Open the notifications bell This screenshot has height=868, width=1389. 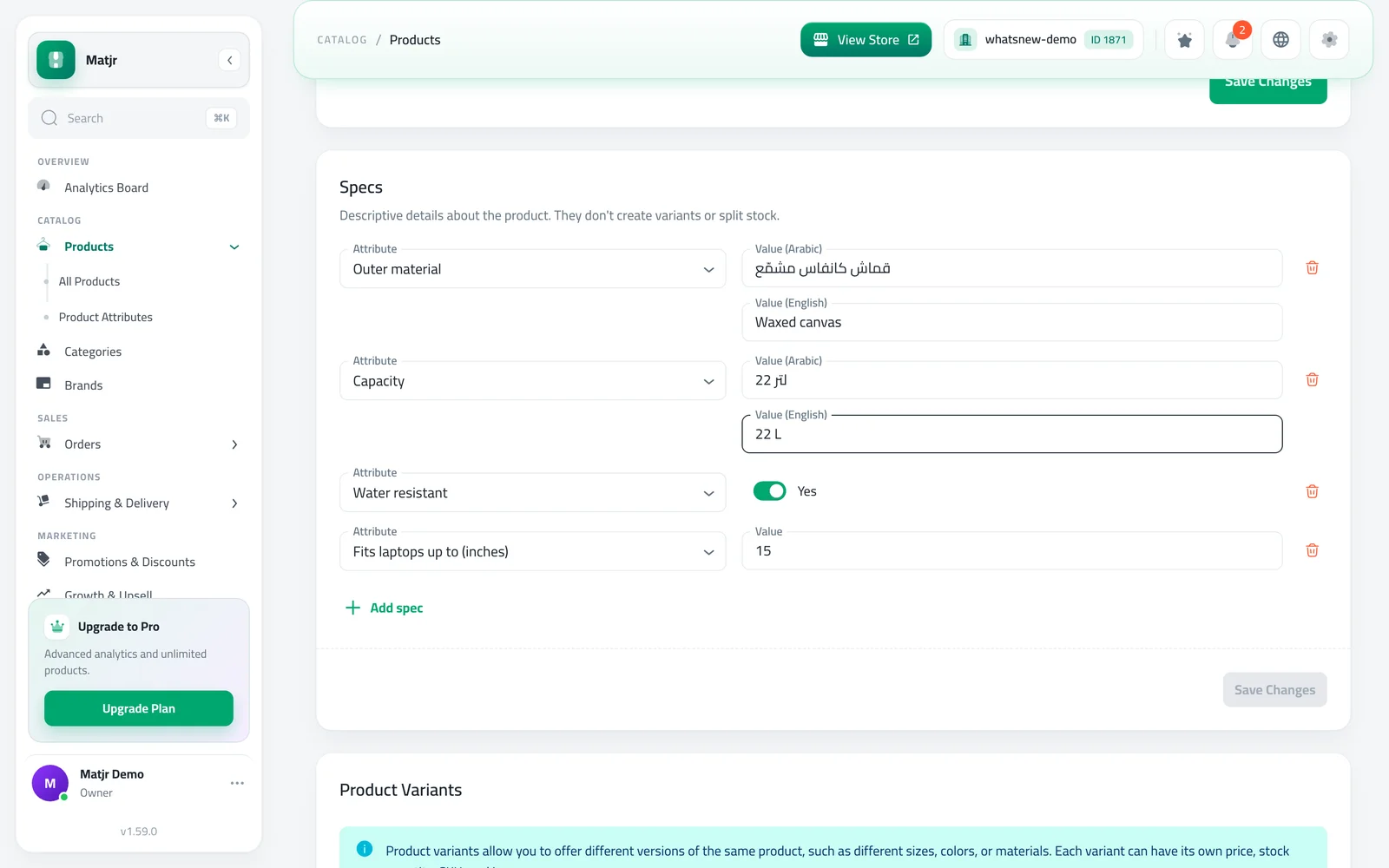[1233, 40]
